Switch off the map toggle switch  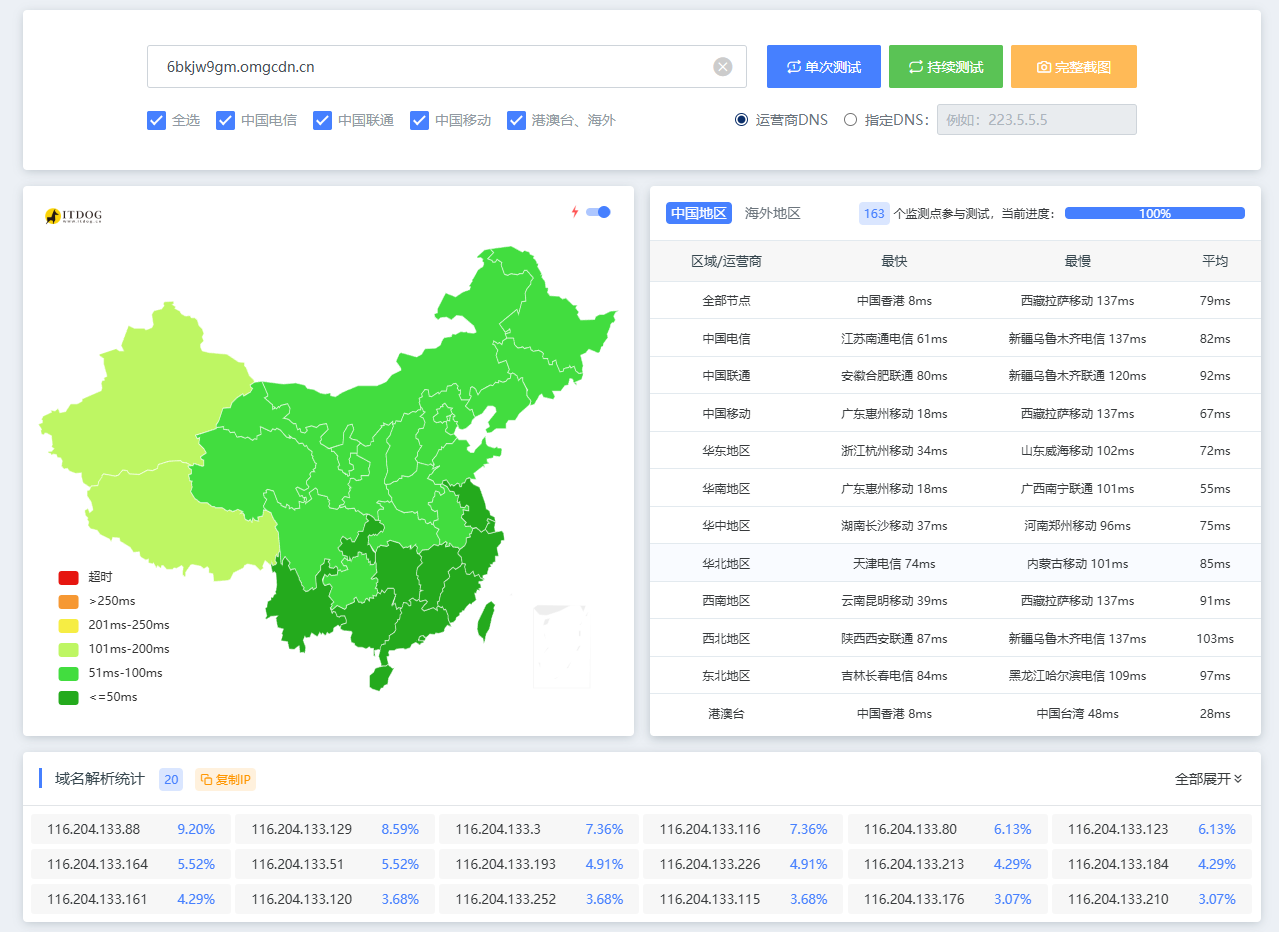598,212
